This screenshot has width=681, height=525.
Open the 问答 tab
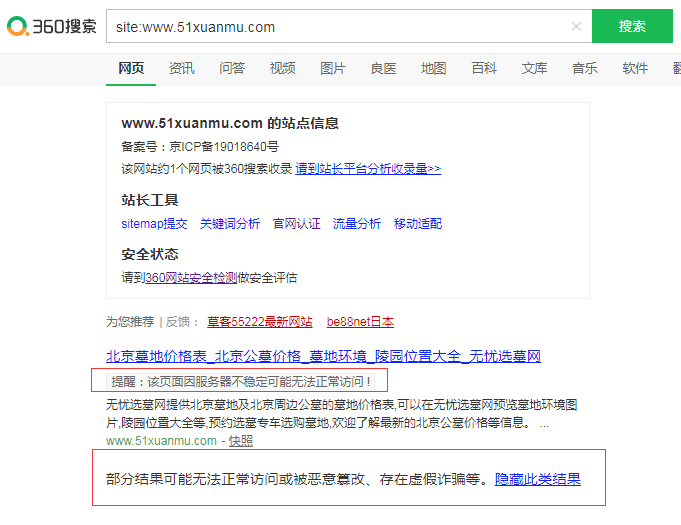(x=231, y=68)
